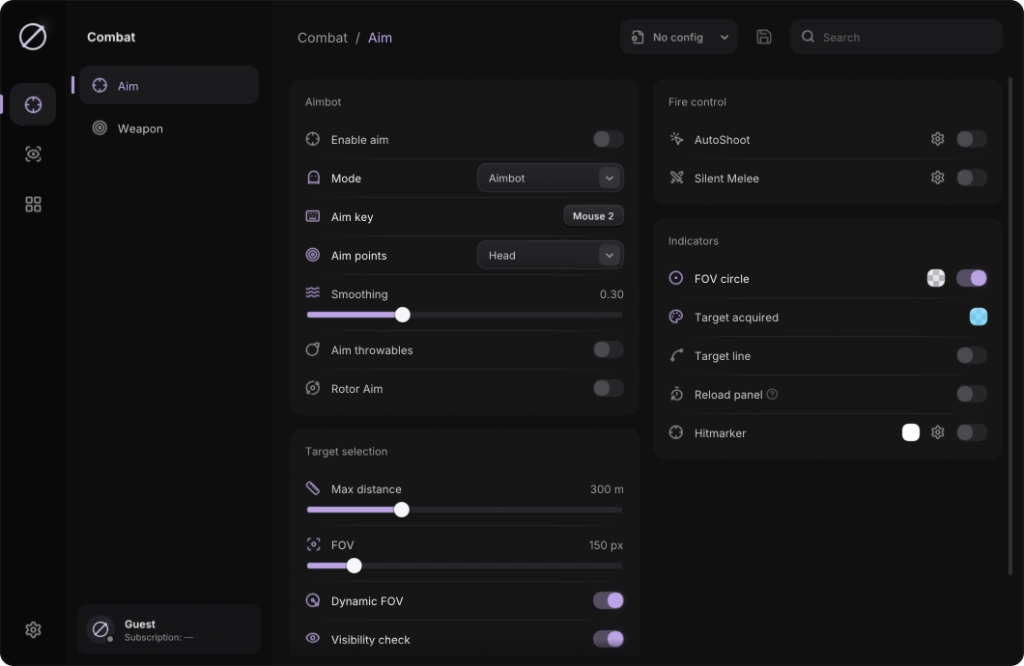Screen dimensions: 1024x666
Task: Toggle Aim throwables switch
Action: 608,349
